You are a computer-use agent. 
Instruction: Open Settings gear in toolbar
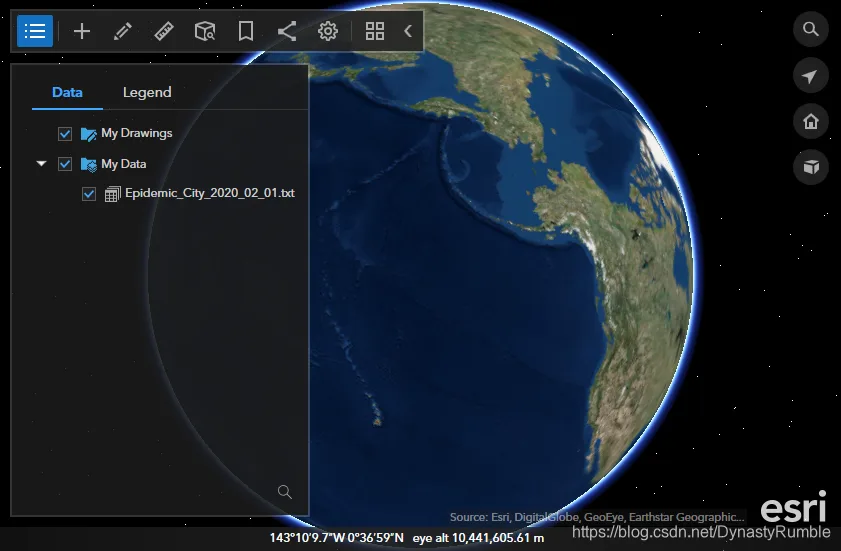click(328, 31)
